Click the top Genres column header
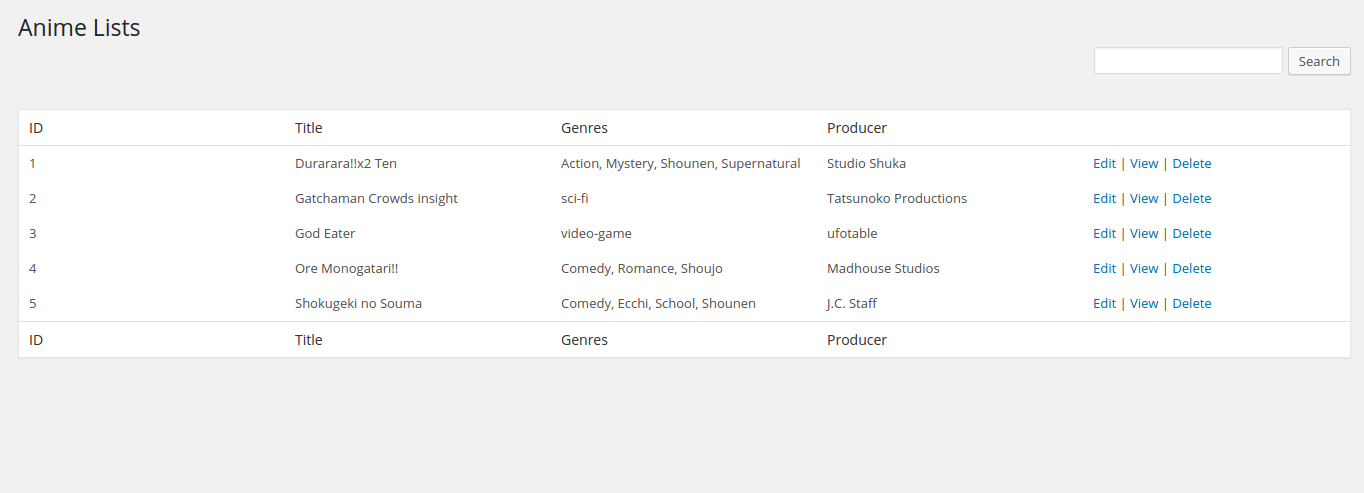1364x493 pixels. click(x=584, y=128)
